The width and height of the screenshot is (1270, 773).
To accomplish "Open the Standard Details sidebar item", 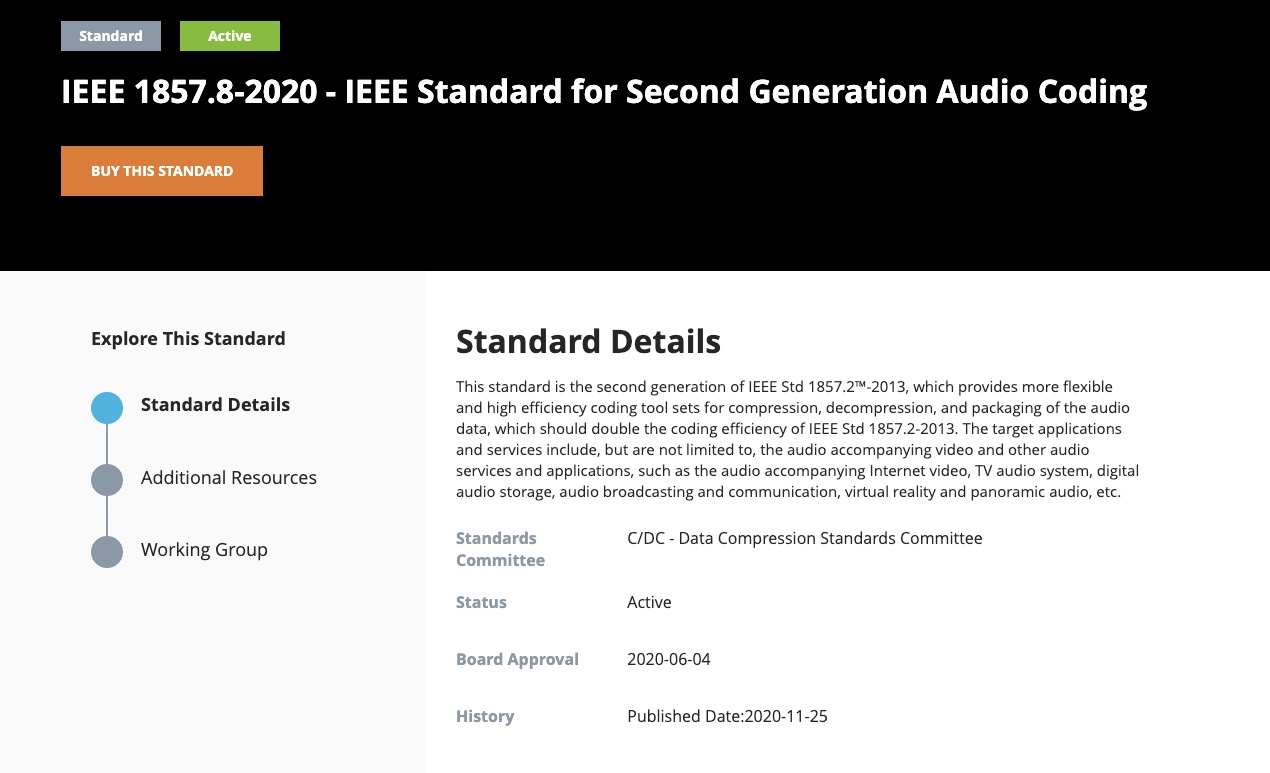I will click(215, 405).
